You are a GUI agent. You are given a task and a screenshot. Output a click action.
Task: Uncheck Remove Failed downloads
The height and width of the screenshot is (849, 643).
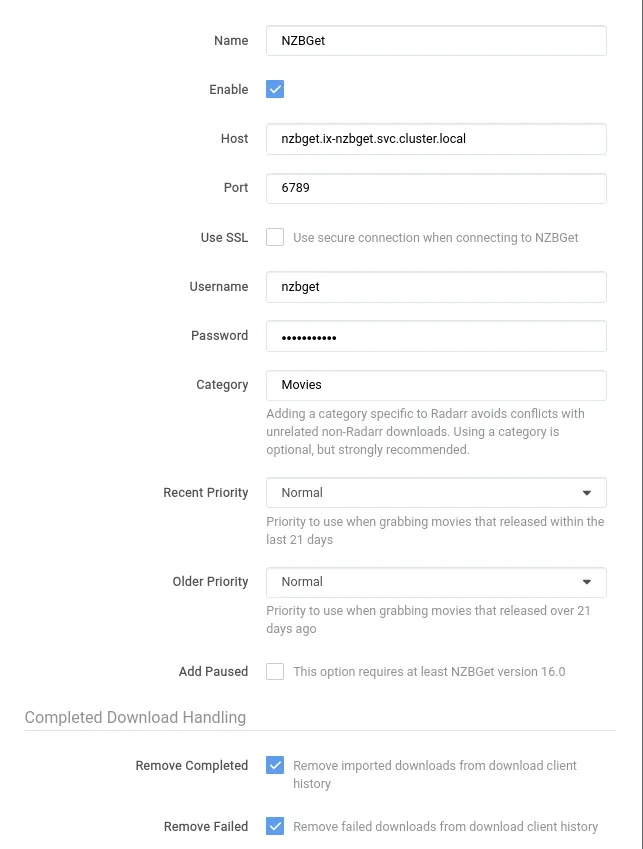pos(275,826)
